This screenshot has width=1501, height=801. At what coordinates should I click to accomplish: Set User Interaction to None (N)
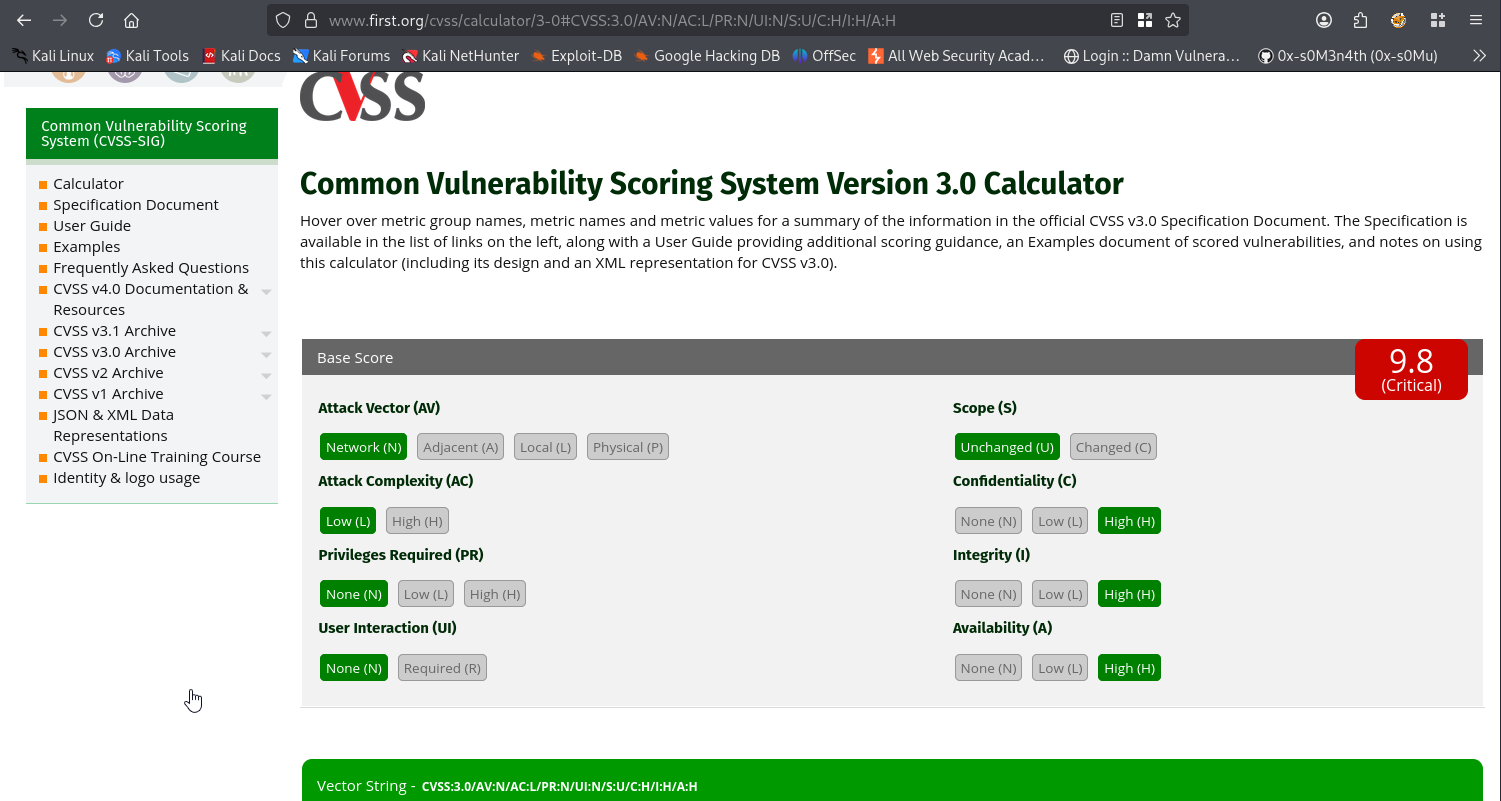click(354, 668)
